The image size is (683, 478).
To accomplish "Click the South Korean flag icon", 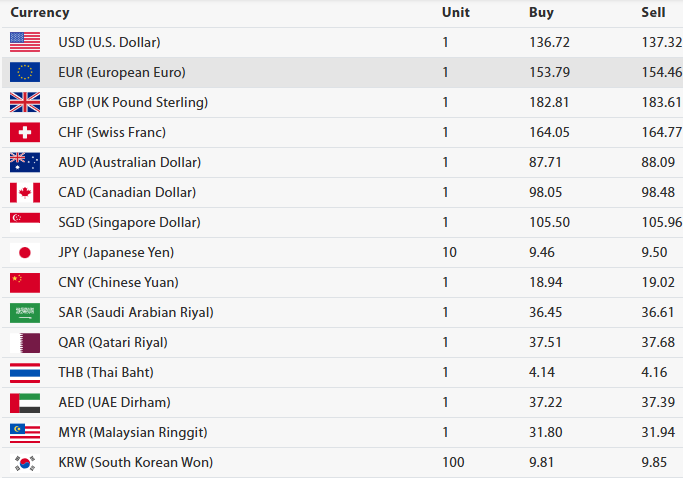I will pos(25,463).
